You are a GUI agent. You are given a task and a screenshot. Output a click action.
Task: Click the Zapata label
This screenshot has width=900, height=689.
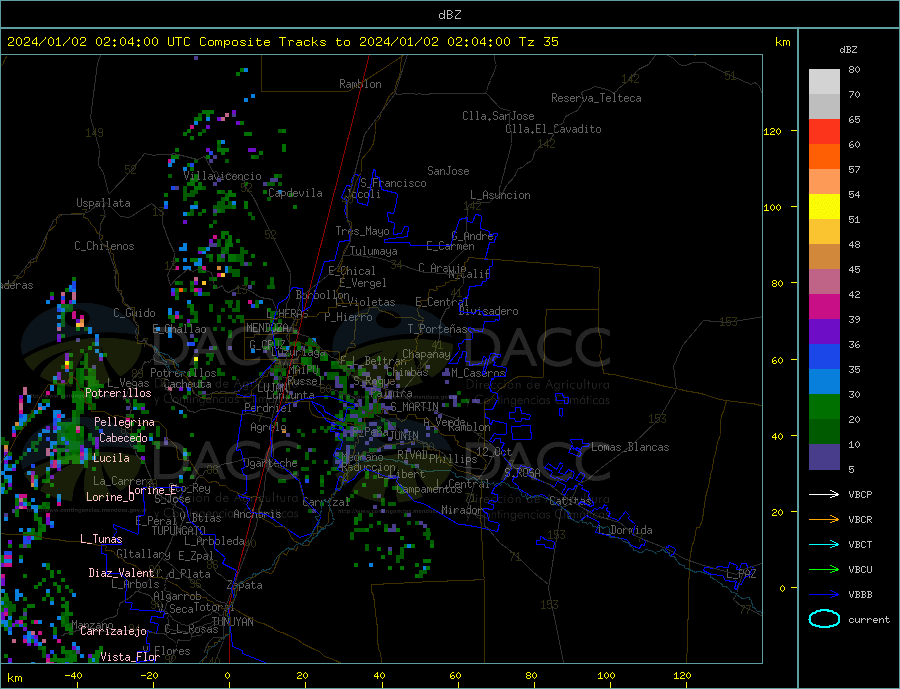[245, 586]
